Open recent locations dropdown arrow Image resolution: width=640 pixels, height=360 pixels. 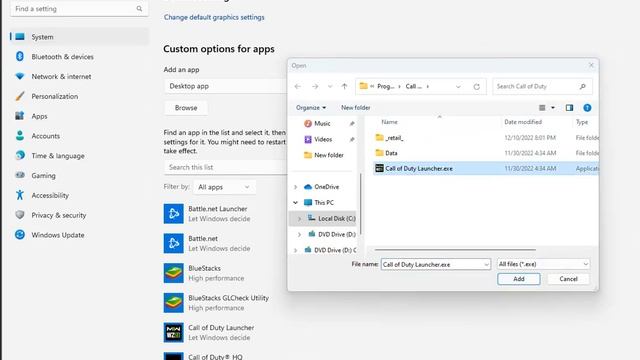[x=330, y=87]
